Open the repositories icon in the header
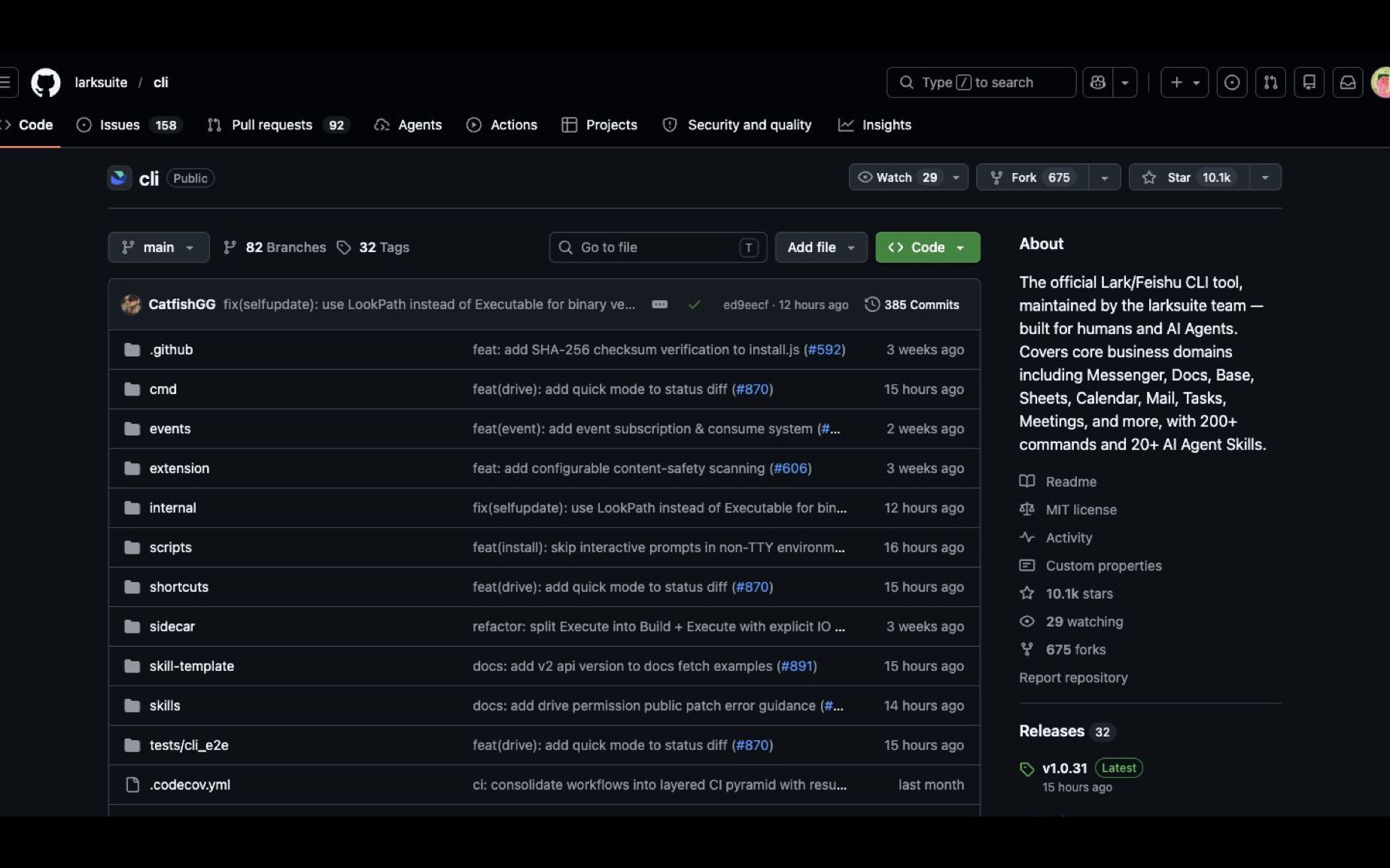Screen dimensions: 1390x868 click(1309, 83)
